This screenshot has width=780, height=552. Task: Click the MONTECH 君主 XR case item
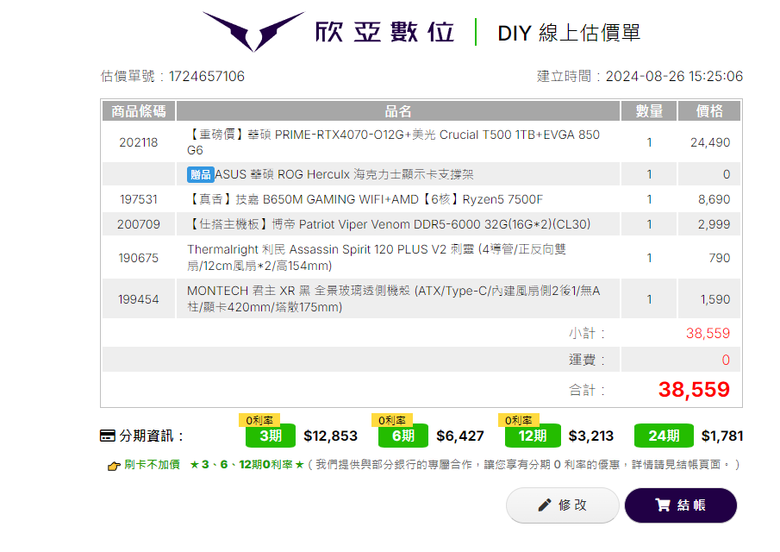[x=393, y=298]
